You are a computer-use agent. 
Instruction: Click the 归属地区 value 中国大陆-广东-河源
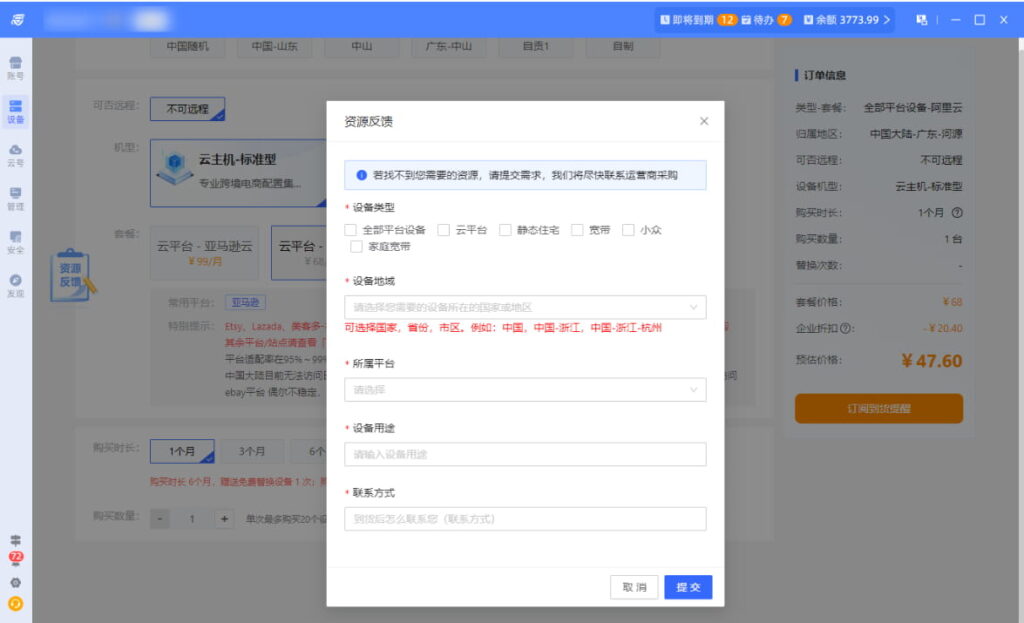[916, 134]
